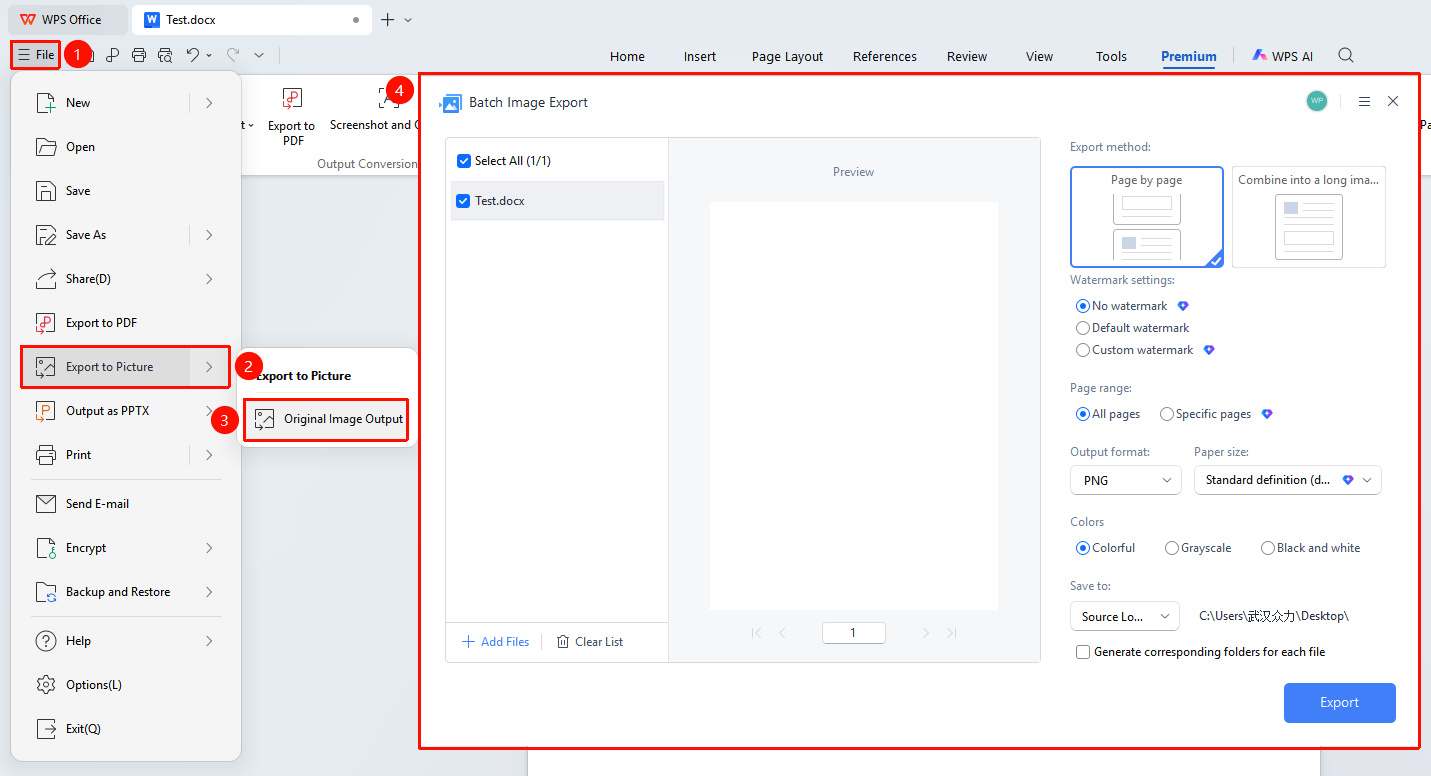1431x776 pixels.
Task: Open the dialog's hamburger menu icon
Action: coord(1364,101)
